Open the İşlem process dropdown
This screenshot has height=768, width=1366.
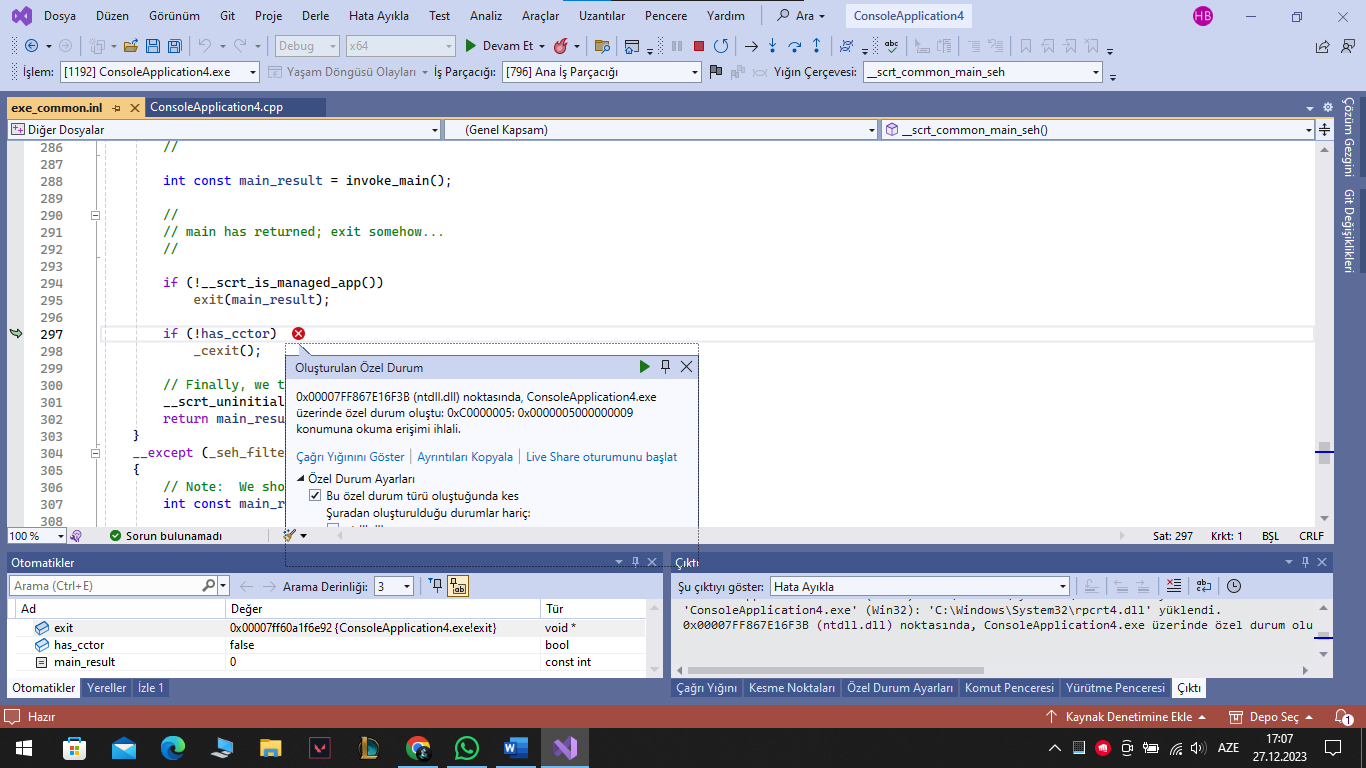click(x=250, y=72)
